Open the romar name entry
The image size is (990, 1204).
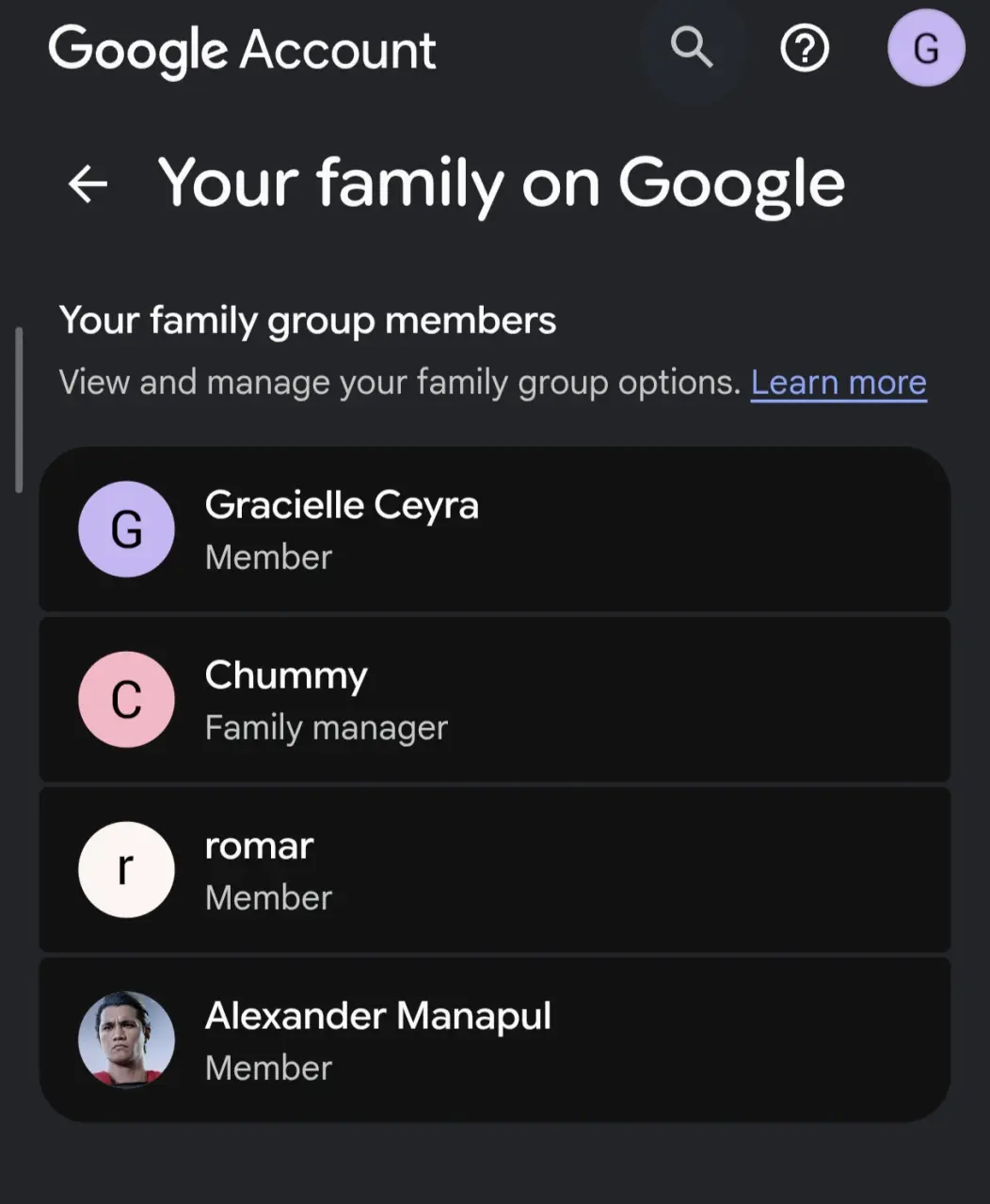[259, 847]
